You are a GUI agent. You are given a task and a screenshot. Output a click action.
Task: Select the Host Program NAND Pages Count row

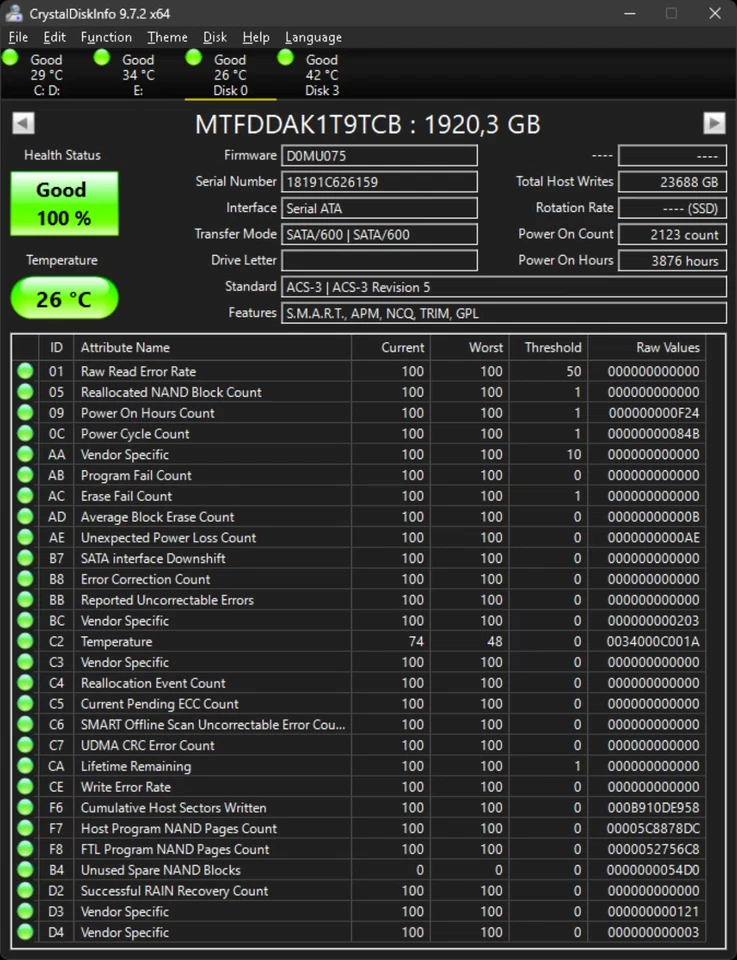click(x=359, y=828)
